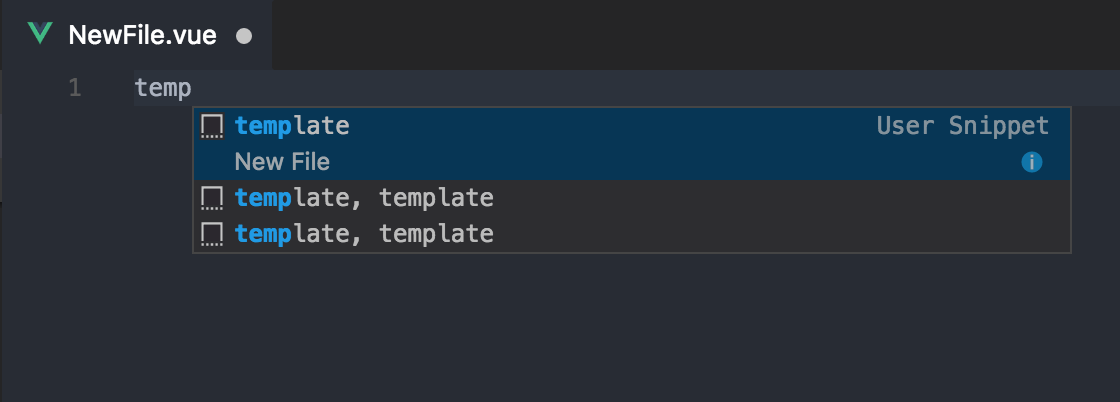This screenshot has height=402, width=1120.
Task: Click the snippet icon of the last suggestion
Action: pyautogui.click(x=211, y=234)
